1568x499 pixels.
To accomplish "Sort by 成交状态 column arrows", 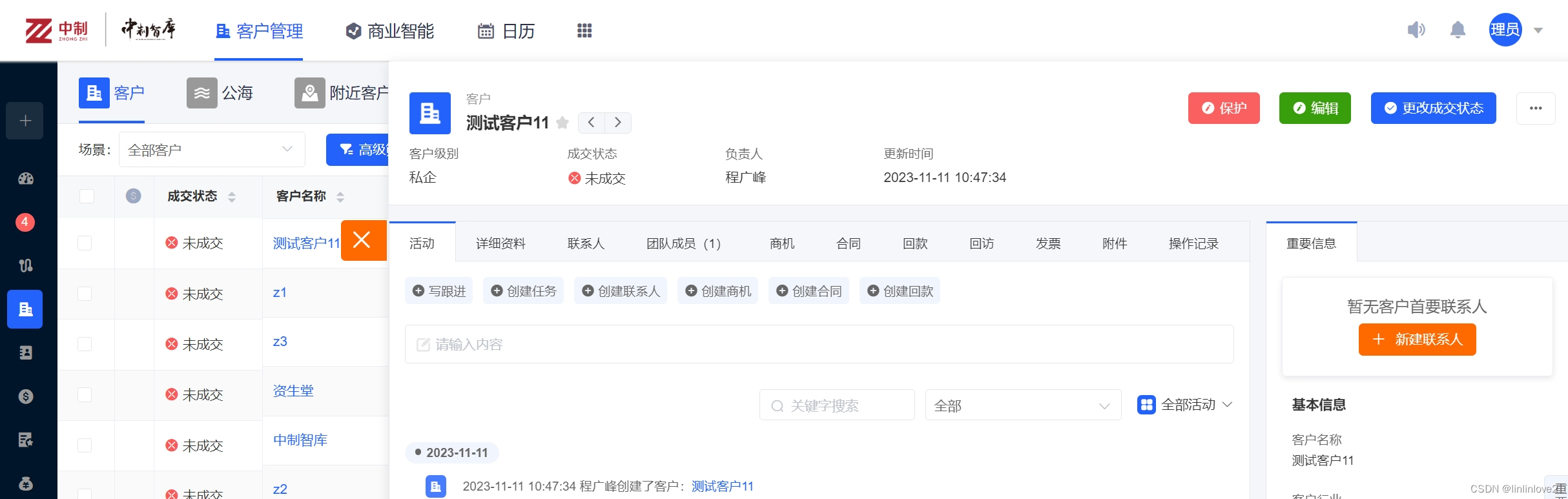I will 232,197.
